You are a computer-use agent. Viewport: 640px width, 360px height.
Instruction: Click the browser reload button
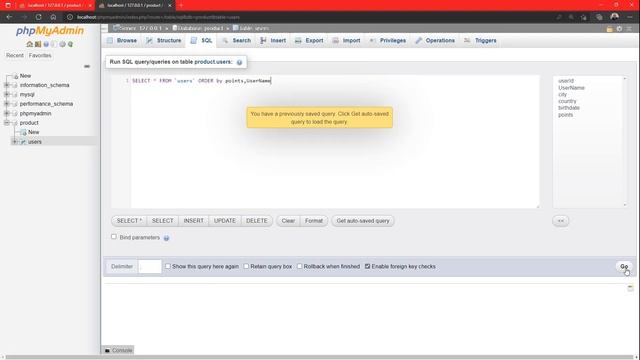pyautogui.click(x=38, y=17)
